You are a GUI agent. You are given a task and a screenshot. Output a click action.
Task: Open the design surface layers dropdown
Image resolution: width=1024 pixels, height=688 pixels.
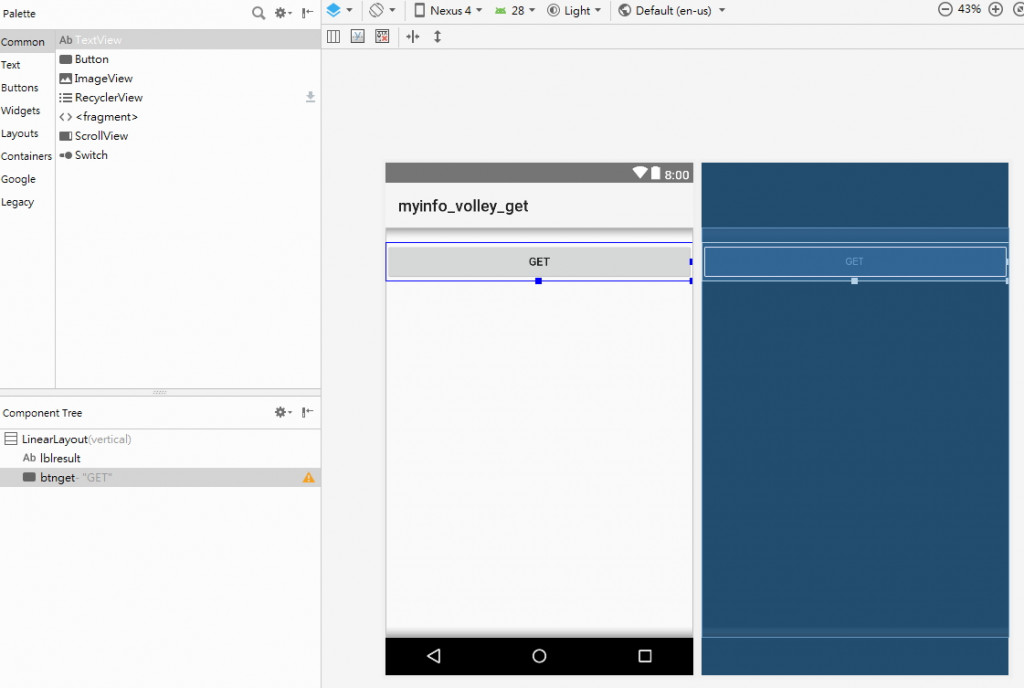coord(340,10)
